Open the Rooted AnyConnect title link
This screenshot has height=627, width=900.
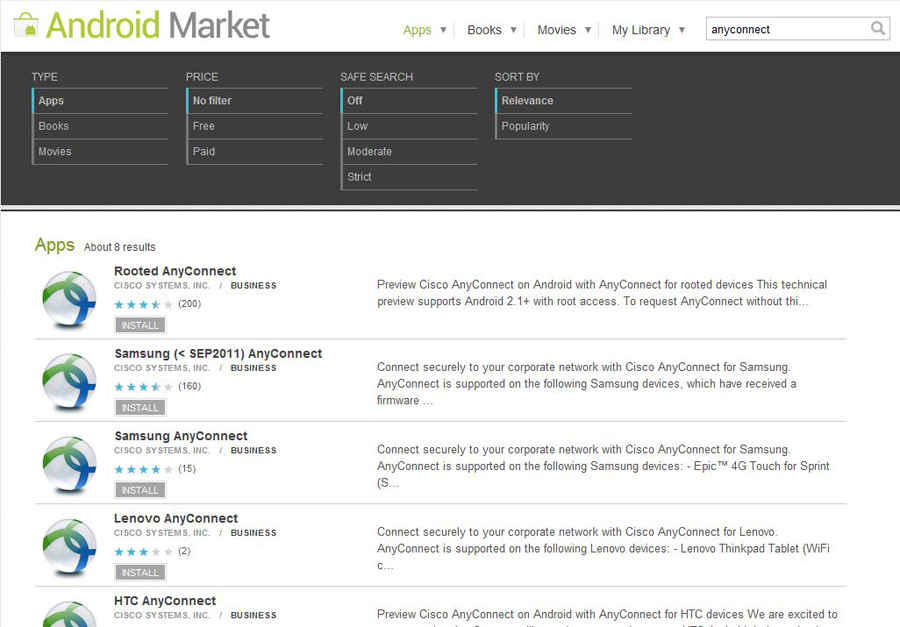(x=175, y=271)
